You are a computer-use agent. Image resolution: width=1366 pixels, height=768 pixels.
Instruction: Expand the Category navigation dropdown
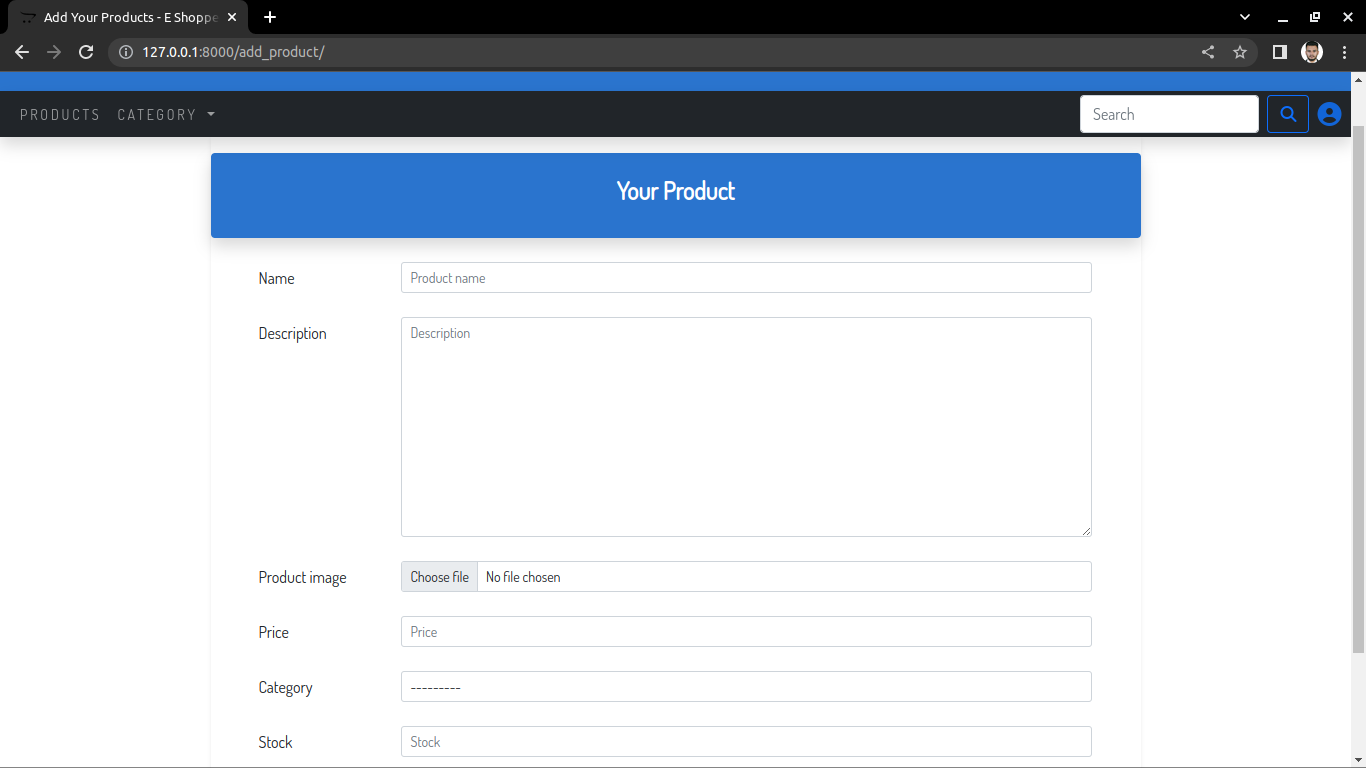tap(166, 114)
